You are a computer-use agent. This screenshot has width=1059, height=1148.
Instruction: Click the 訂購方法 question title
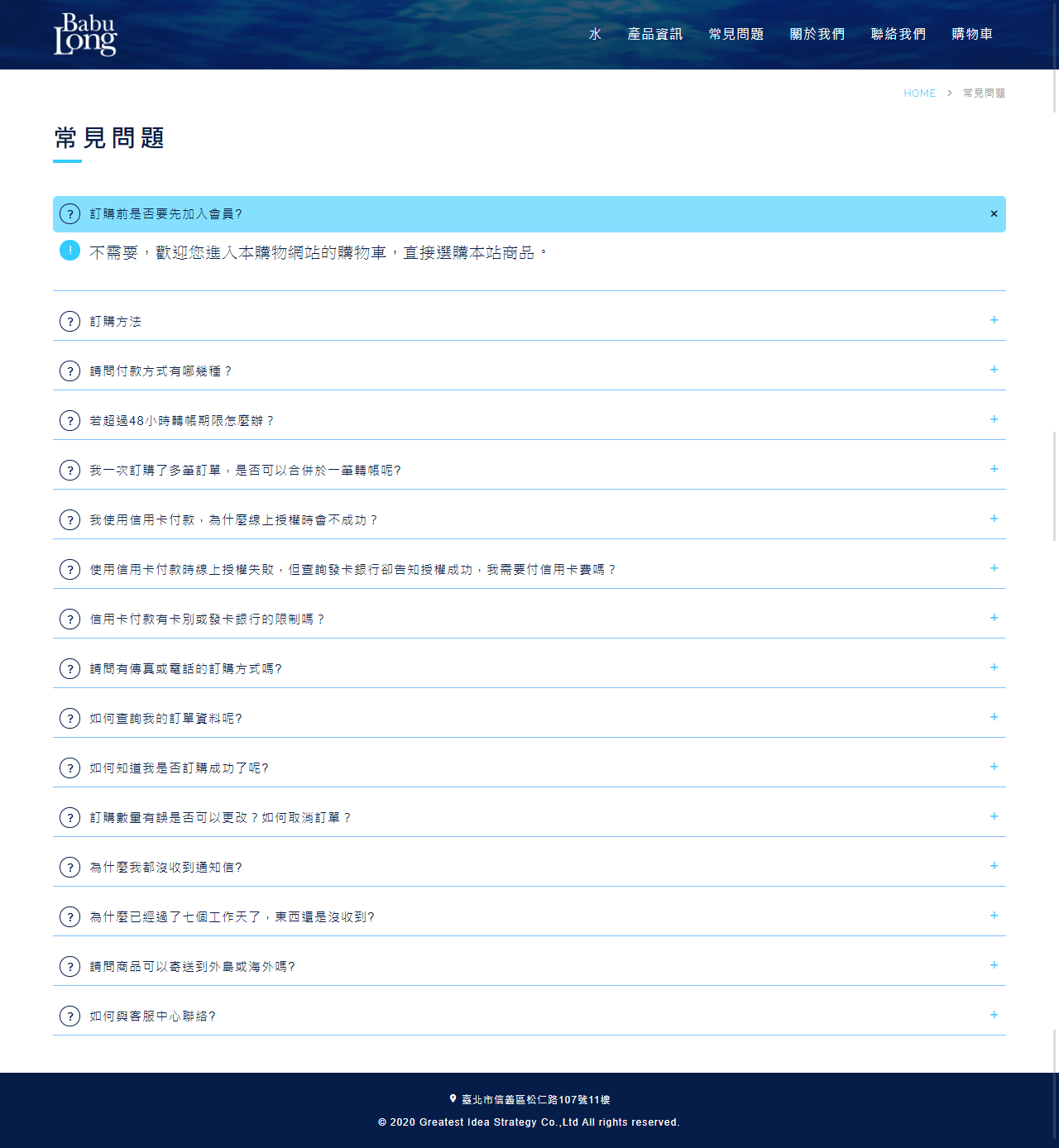[x=116, y=322]
